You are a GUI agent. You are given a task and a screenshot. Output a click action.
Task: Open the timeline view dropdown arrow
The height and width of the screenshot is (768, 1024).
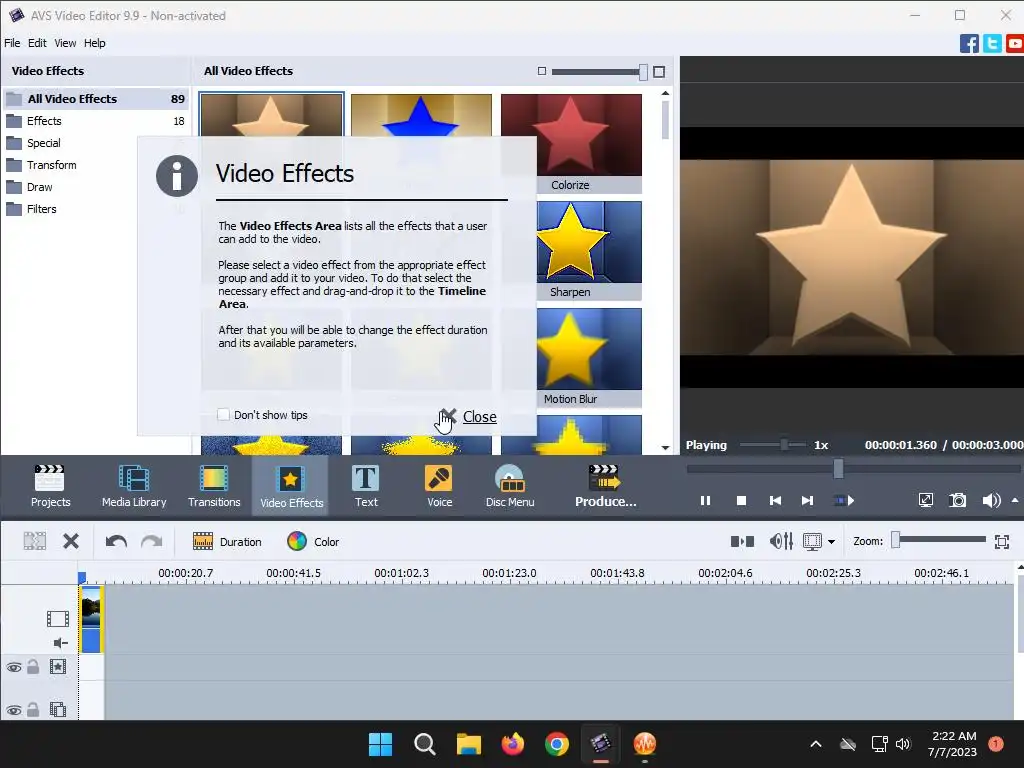[831, 542]
